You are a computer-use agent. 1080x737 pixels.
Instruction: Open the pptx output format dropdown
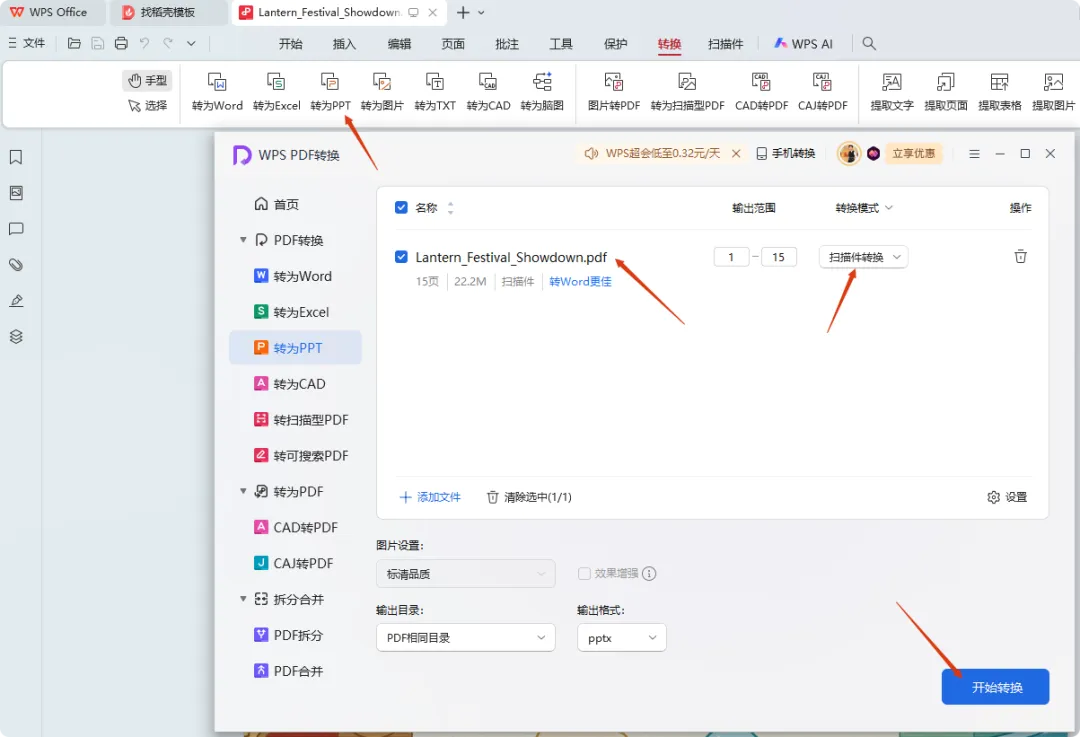coord(621,638)
